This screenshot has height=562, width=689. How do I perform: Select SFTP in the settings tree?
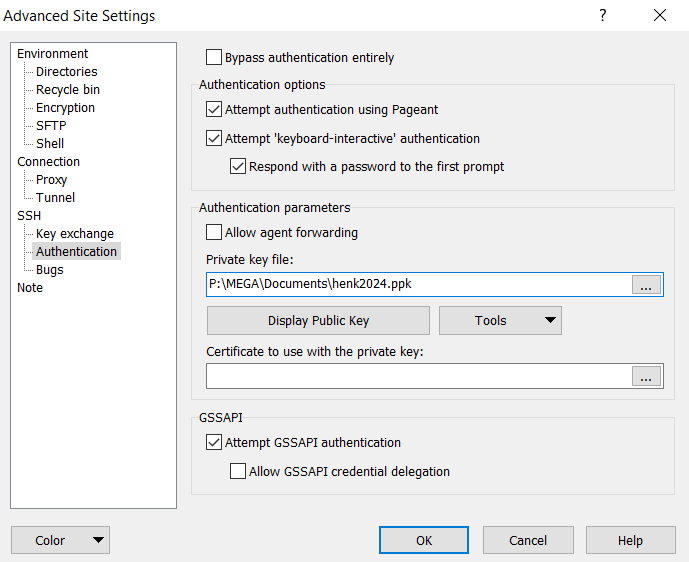(51, 126)
